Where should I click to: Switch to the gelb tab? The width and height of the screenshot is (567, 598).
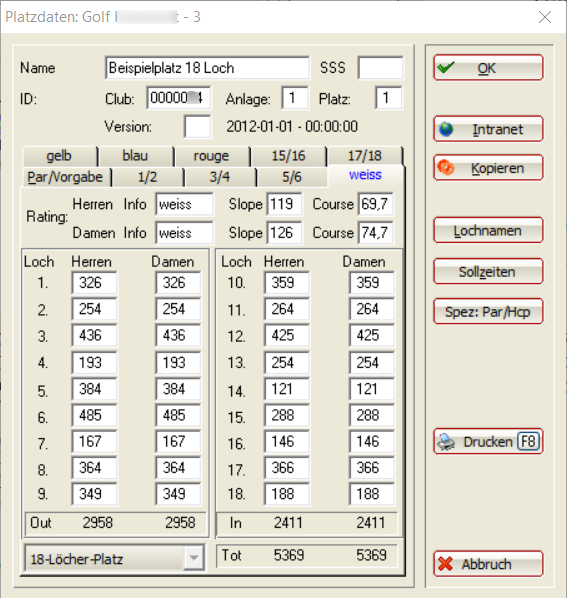pos(59,156)
